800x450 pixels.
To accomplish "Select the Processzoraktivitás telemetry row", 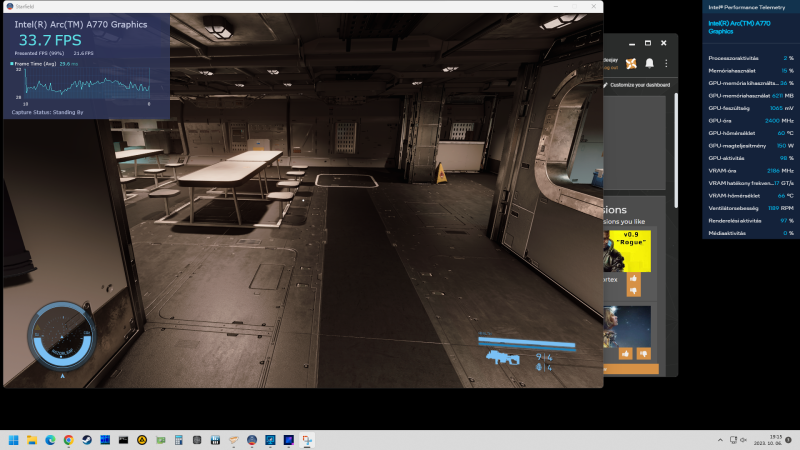I will coord(751,58).
